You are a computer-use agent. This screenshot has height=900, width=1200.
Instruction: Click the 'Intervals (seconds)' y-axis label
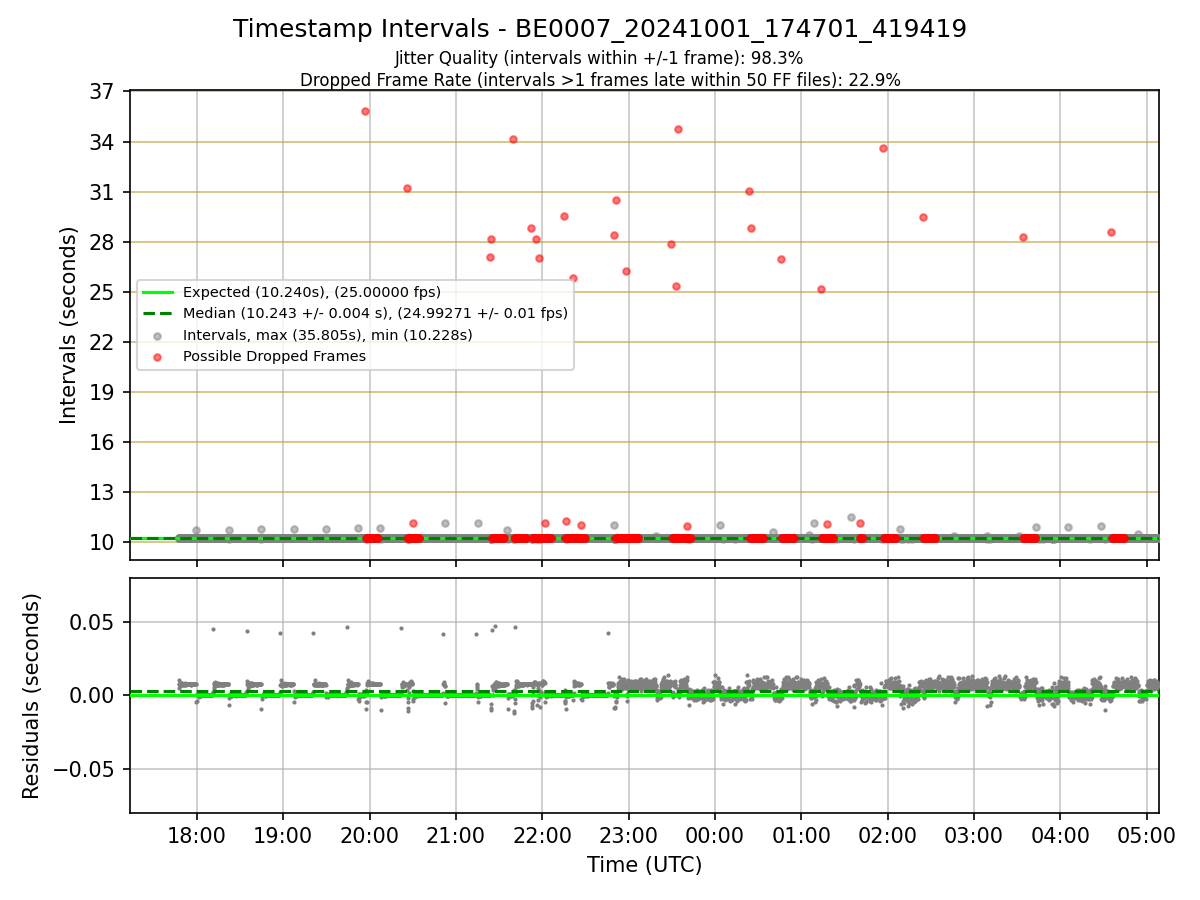(x=69, y=325)
